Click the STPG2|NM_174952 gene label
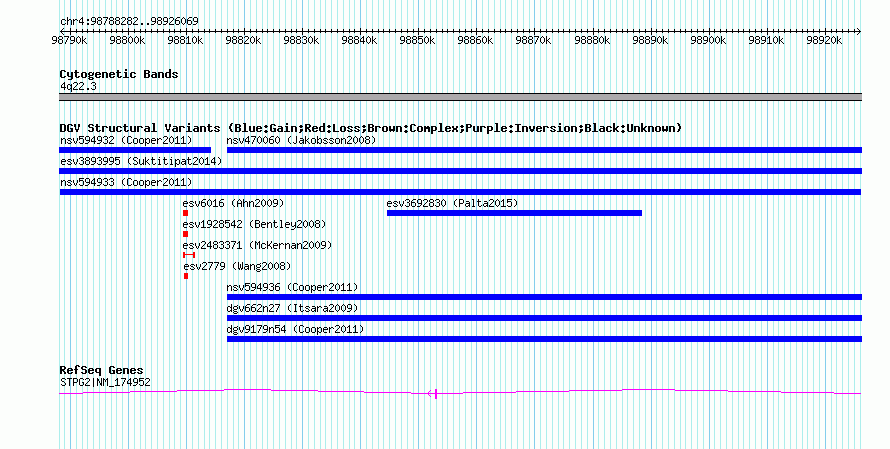This screenshot has height=449, width=890. [106, 382]
